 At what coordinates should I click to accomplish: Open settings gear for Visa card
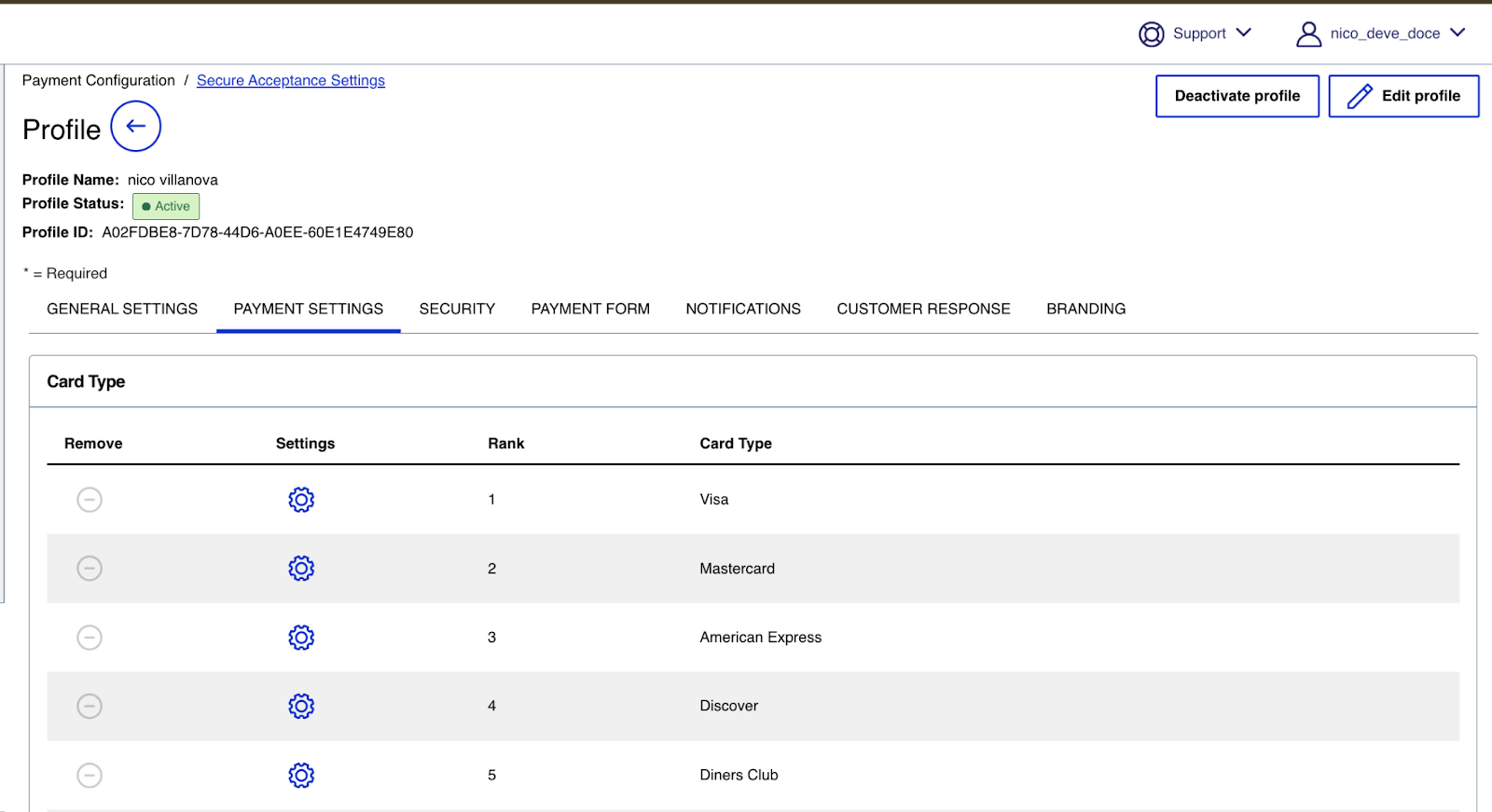301,500
